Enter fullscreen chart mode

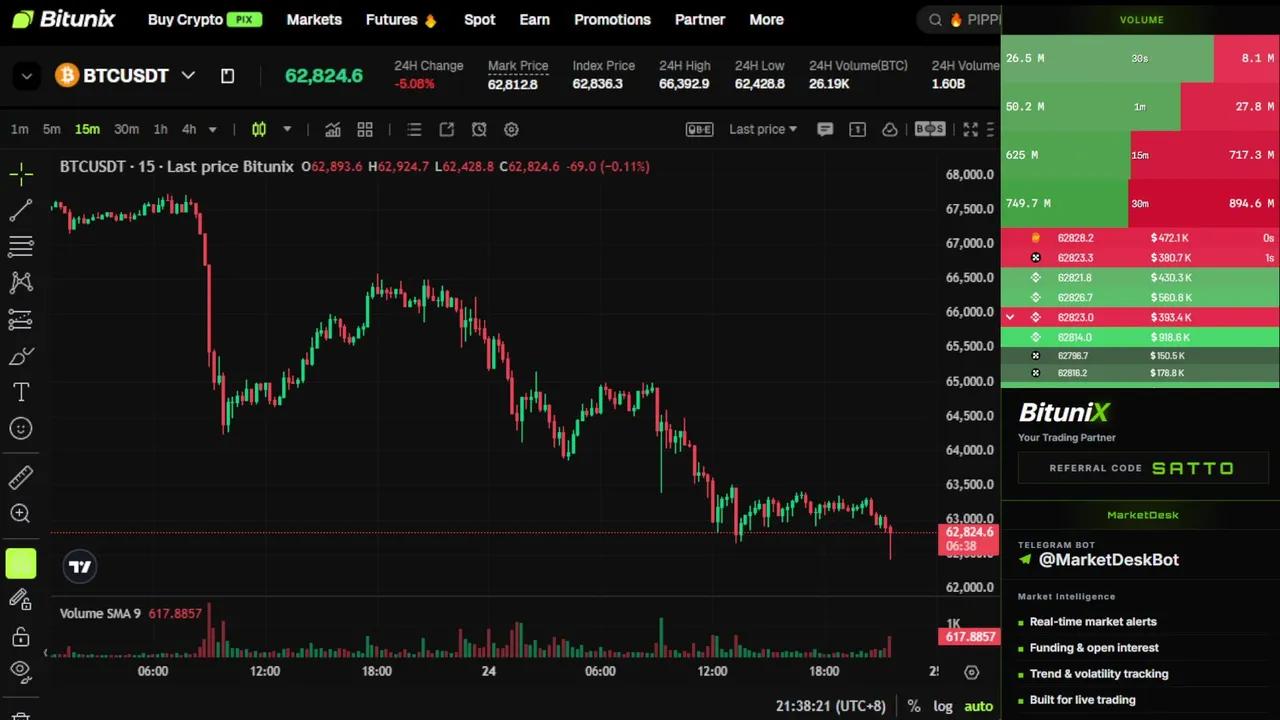point(970,129)
